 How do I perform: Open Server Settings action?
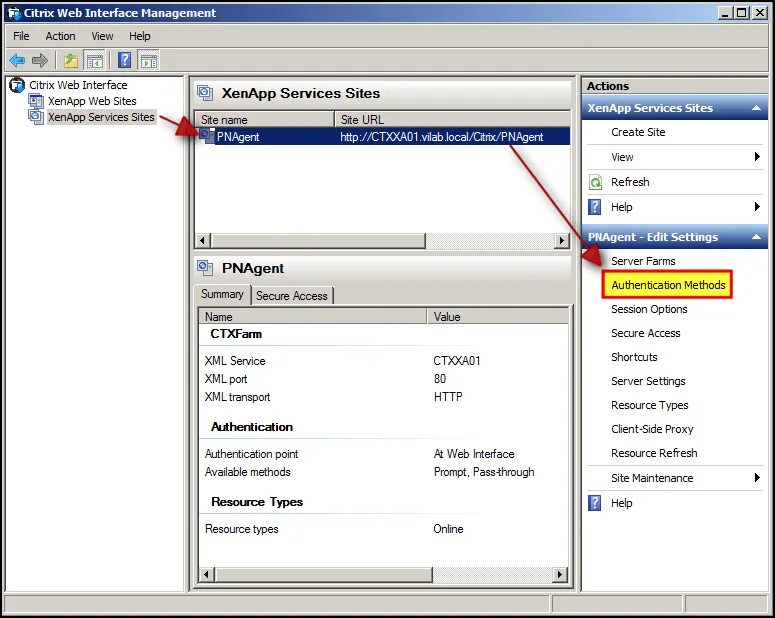[648, 381]
